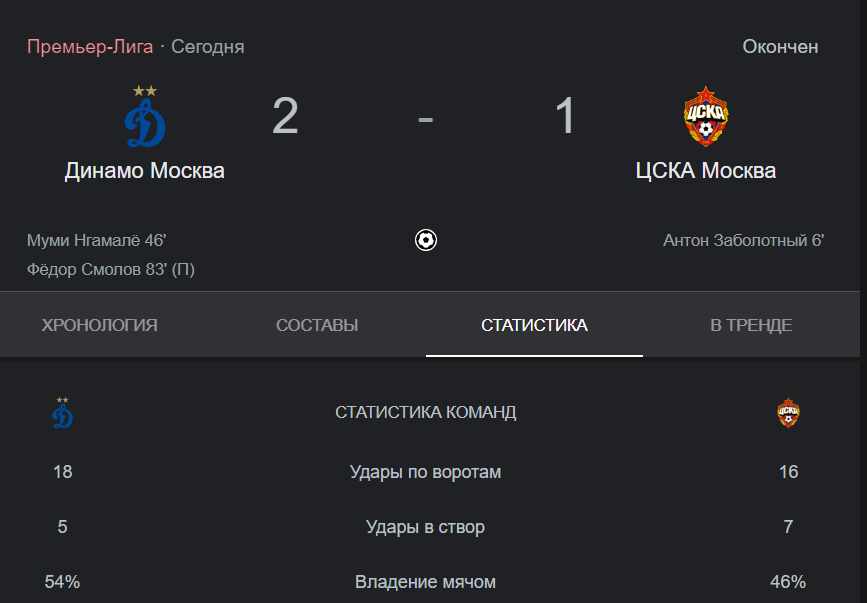Image resolution: width=867 pixels, height=603 pixels.
Task: Click the Владение мячом stat row label
Action: tap(425, 582)
